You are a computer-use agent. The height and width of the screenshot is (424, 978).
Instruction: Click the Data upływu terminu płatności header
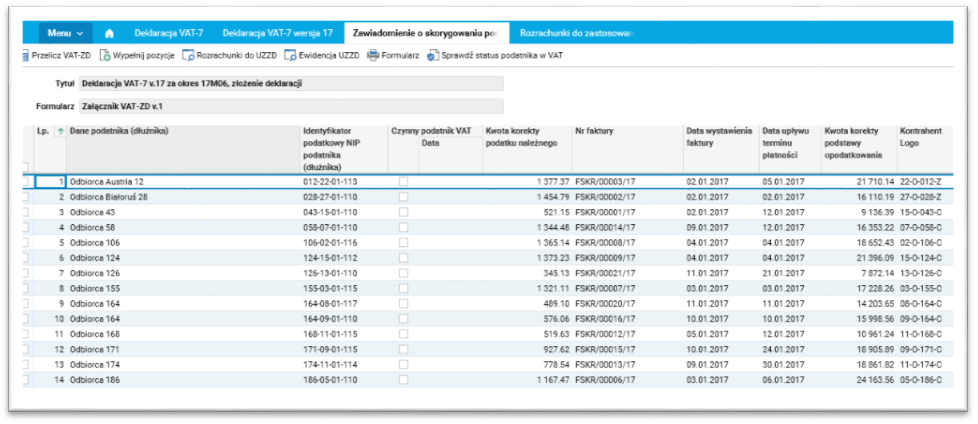click(x=790, y=149)
